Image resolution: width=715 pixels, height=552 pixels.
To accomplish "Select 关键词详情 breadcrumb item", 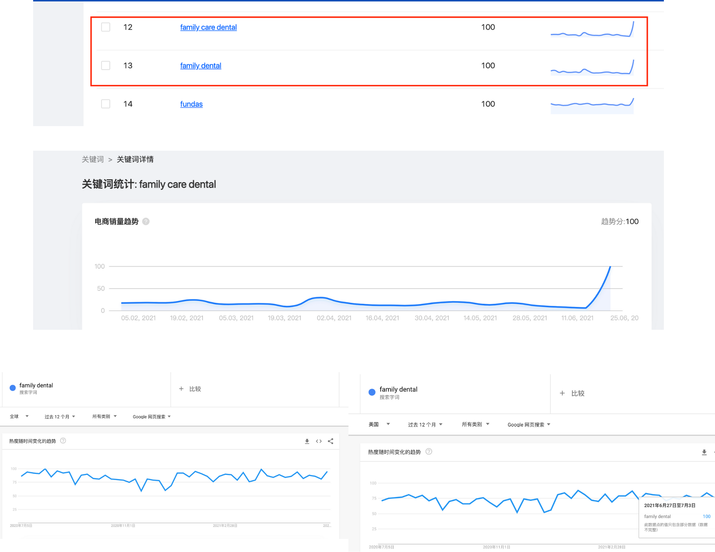I will pos(135,159).
